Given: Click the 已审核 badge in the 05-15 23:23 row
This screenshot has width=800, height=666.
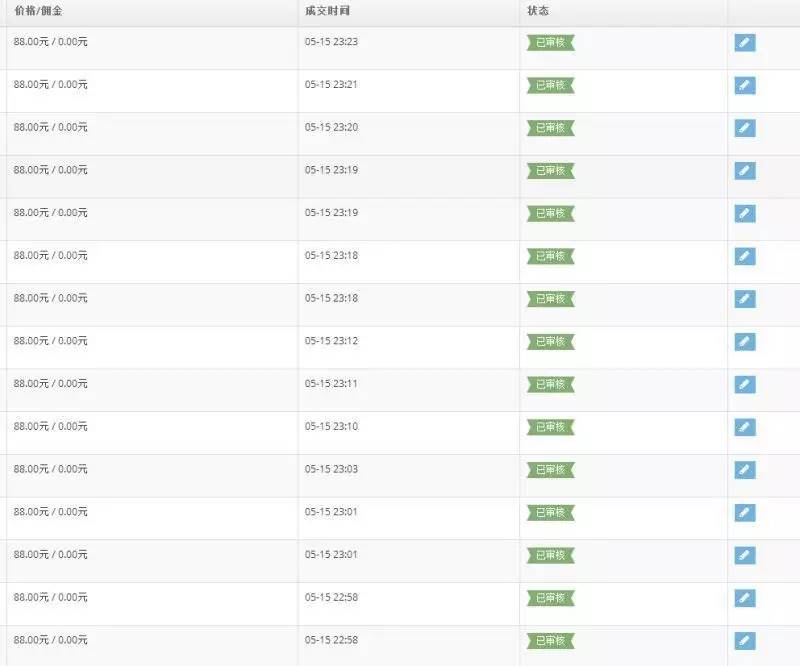Looking at the screenshot, I should coord(551,43).
